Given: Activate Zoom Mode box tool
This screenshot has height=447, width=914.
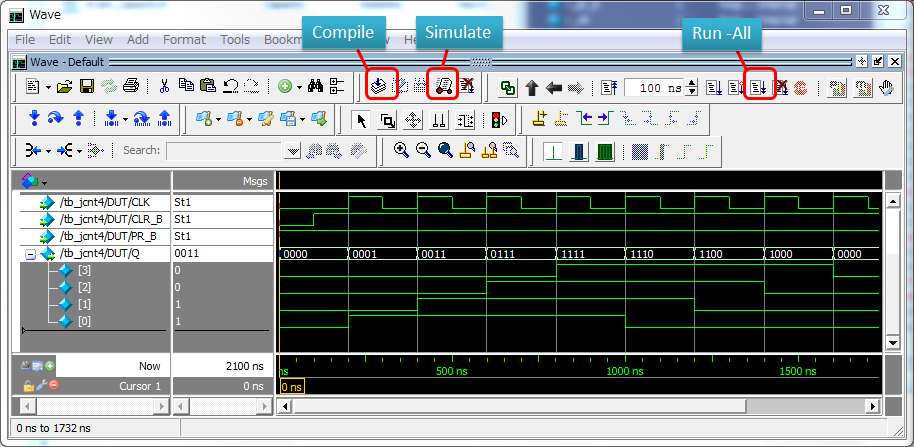Looking at the screenshot, I should (387, 120).
